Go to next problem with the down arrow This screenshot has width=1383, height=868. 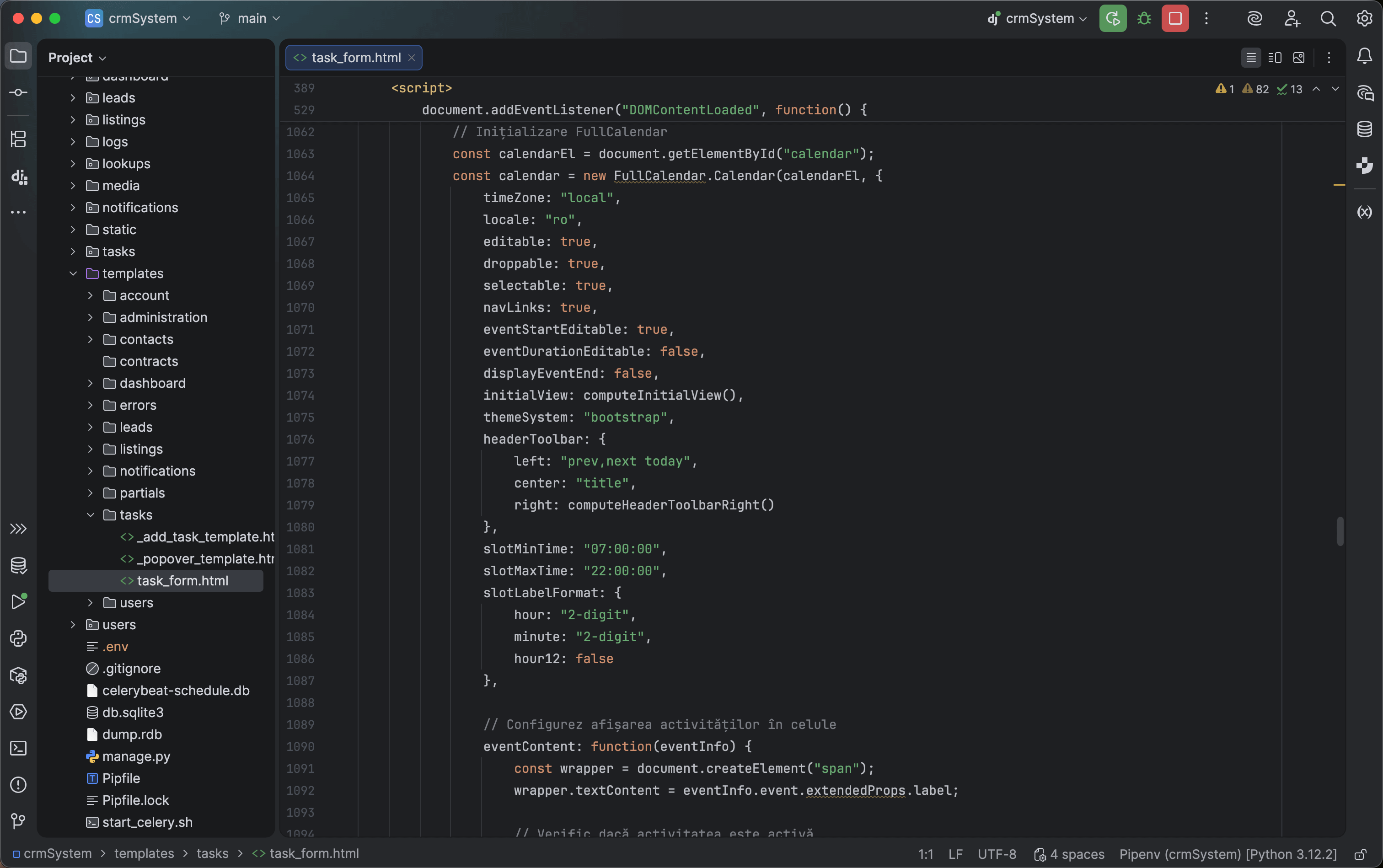[x=1335, y=89]
